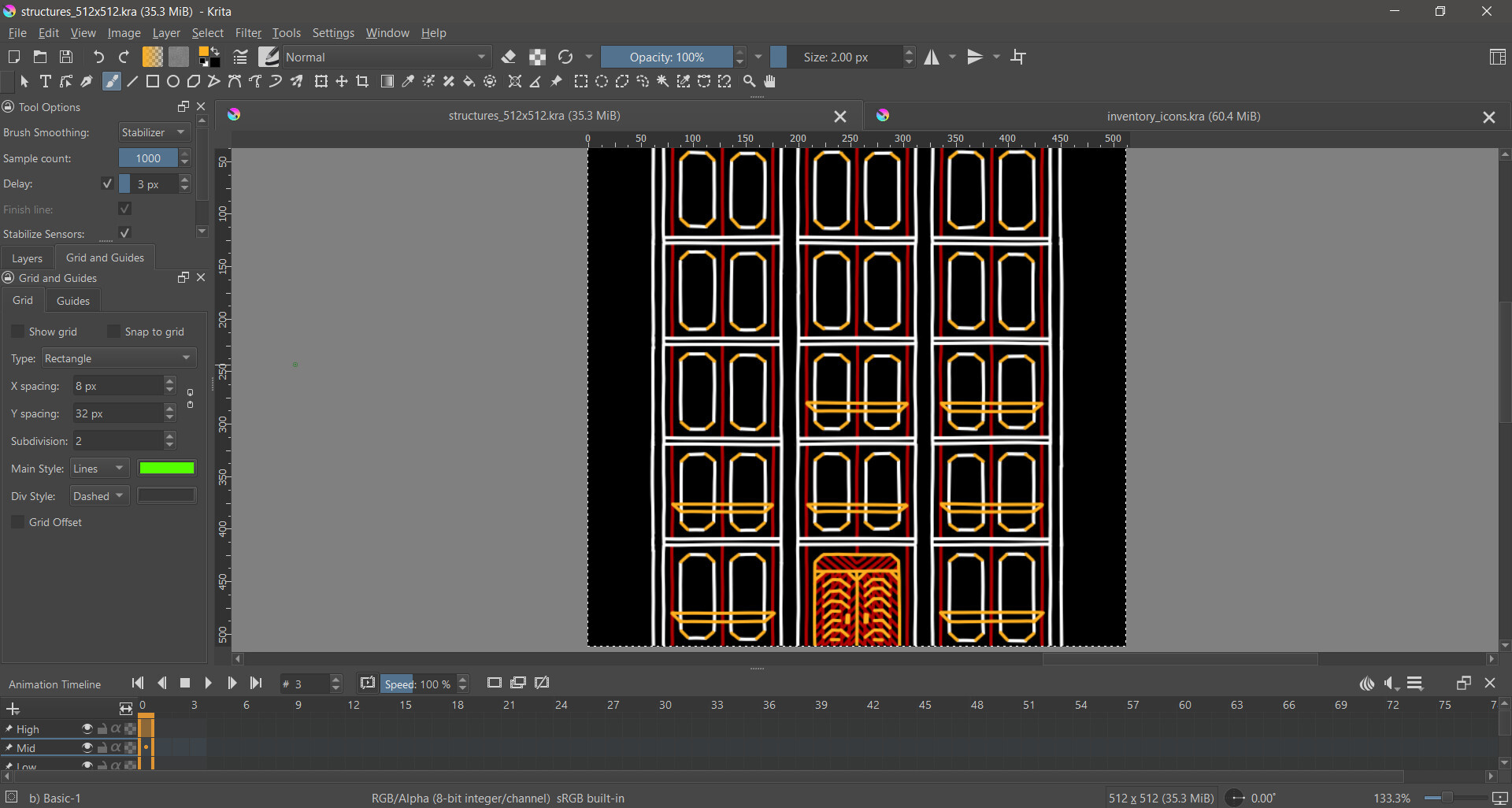The width and height of the screenshot is (1512, 808).
Task: Select the Text tool
Action: [46, 82]
